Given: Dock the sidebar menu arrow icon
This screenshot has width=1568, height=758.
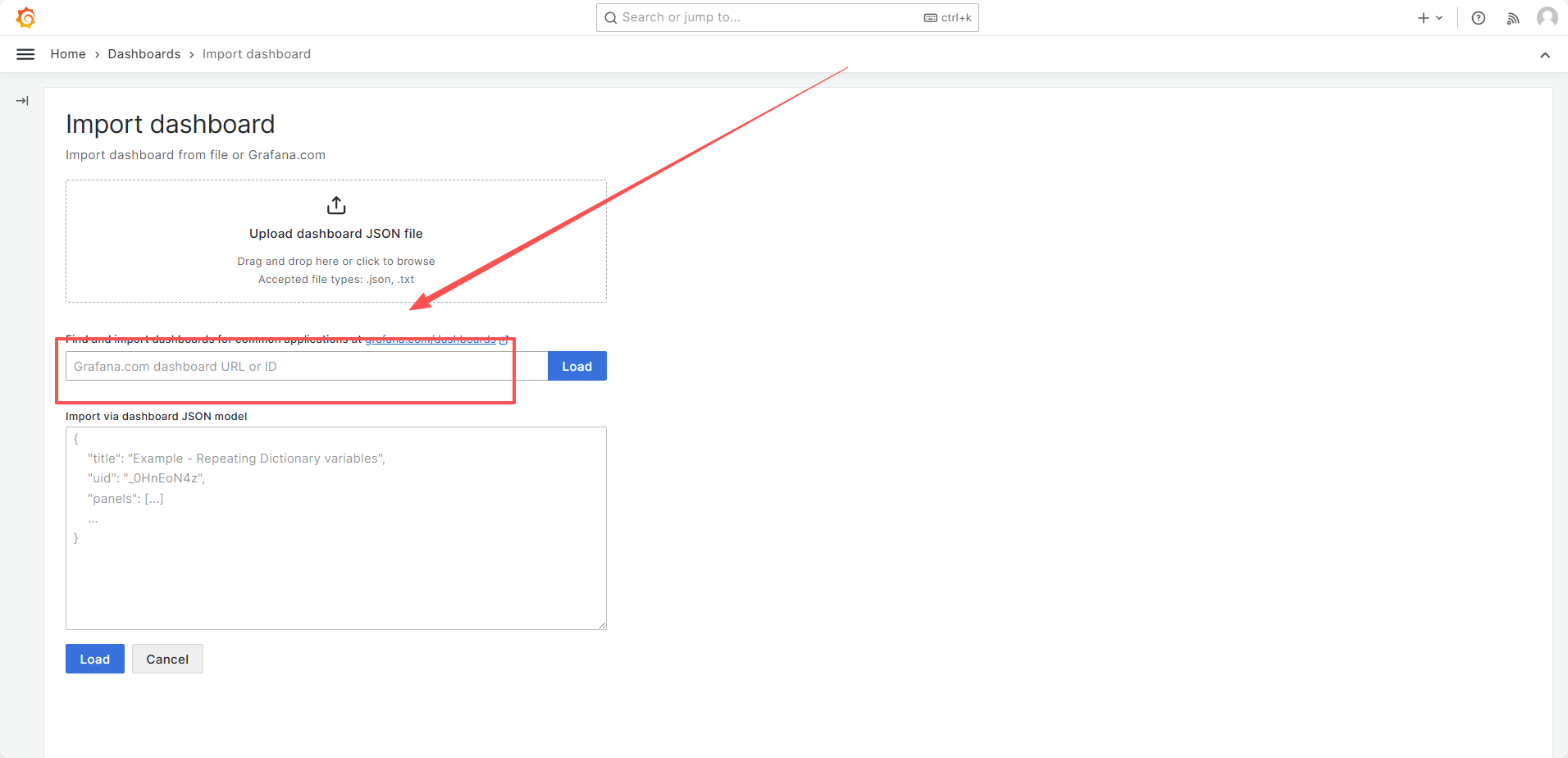Looking at the screenshot, I should click(x=22, y=101).
